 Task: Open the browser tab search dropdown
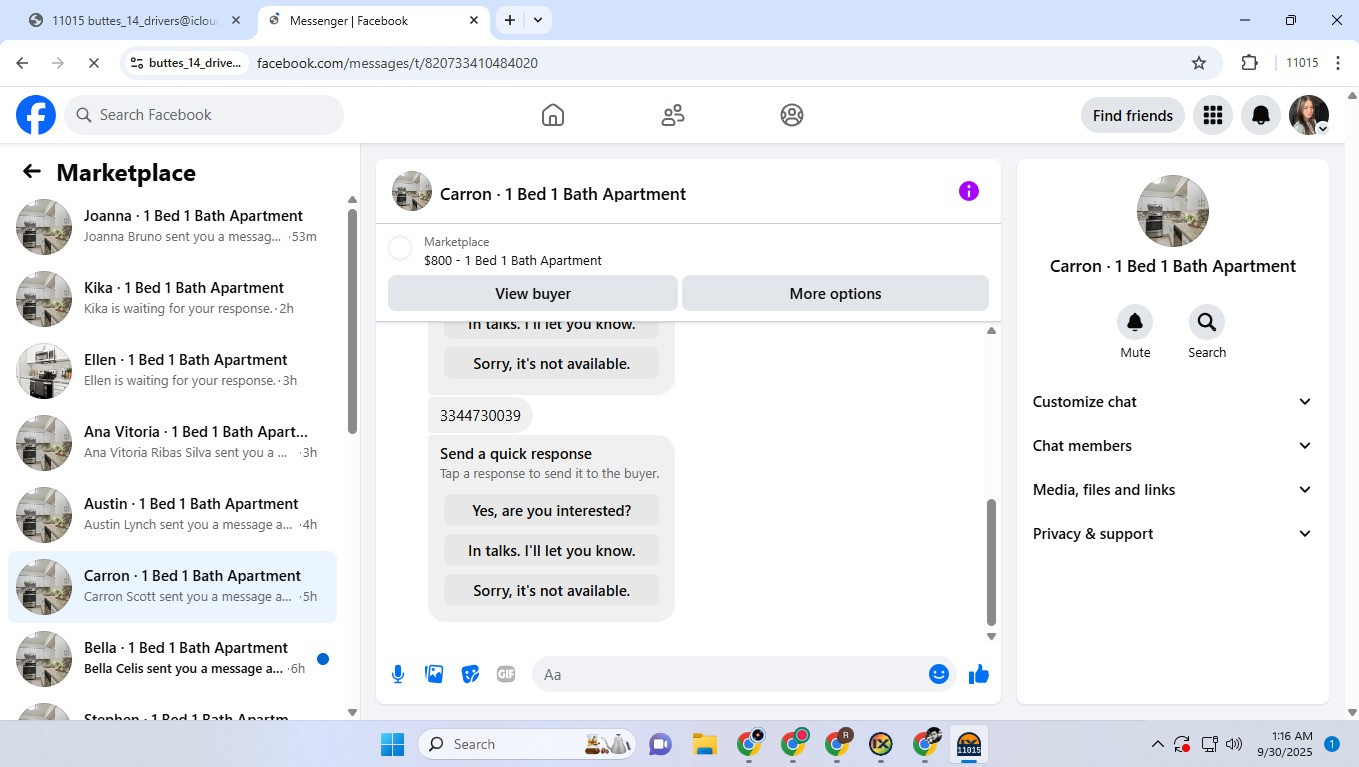538,20
